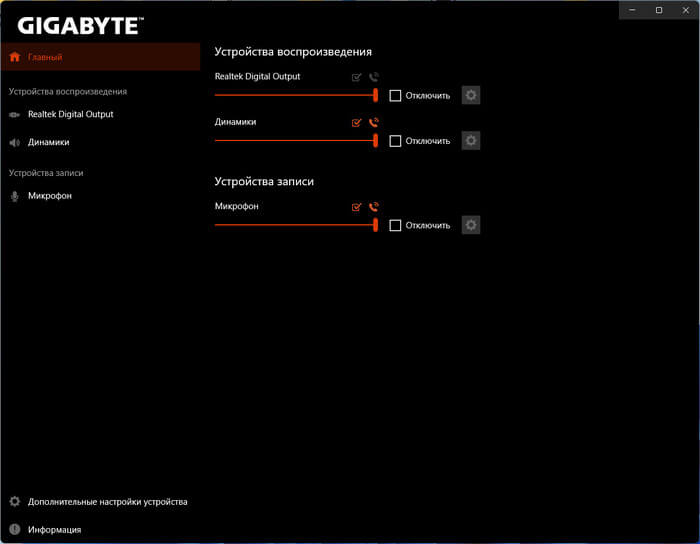
Task: Open gear settings for Realtek Digital Output
Action: pyautogui.click(x=471, y=96)
